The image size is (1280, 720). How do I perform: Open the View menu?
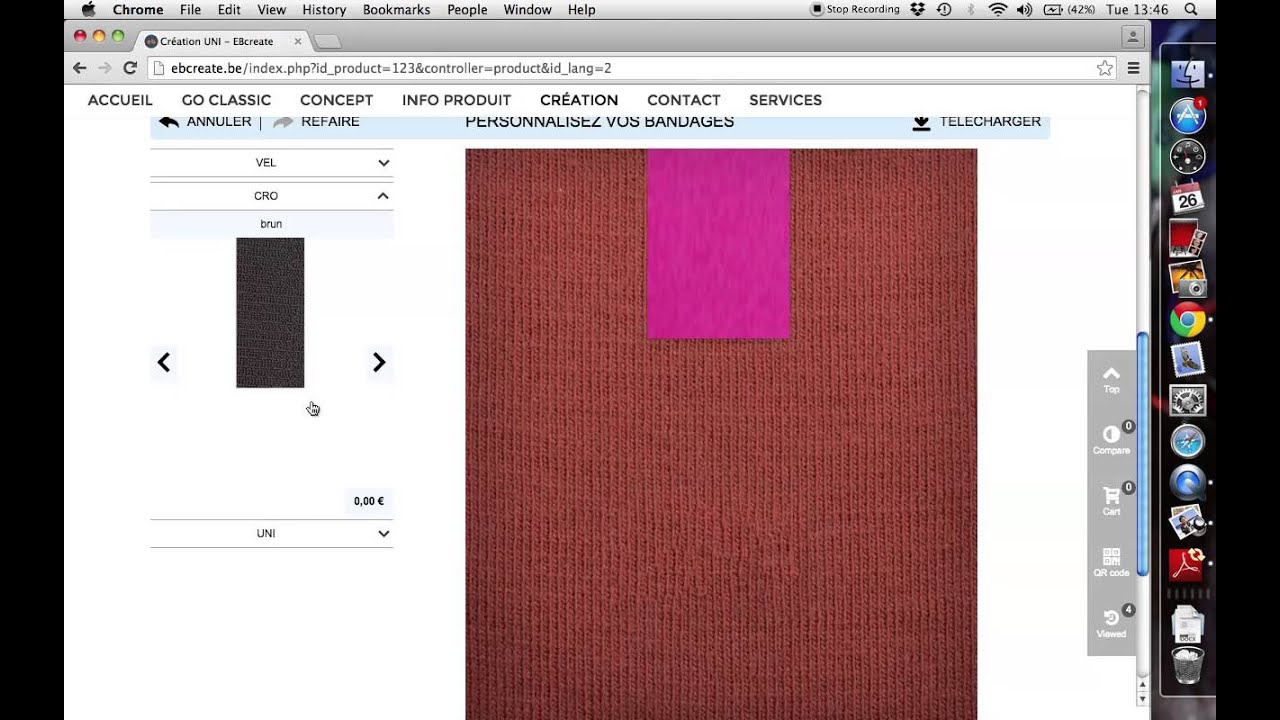[272, 9]
